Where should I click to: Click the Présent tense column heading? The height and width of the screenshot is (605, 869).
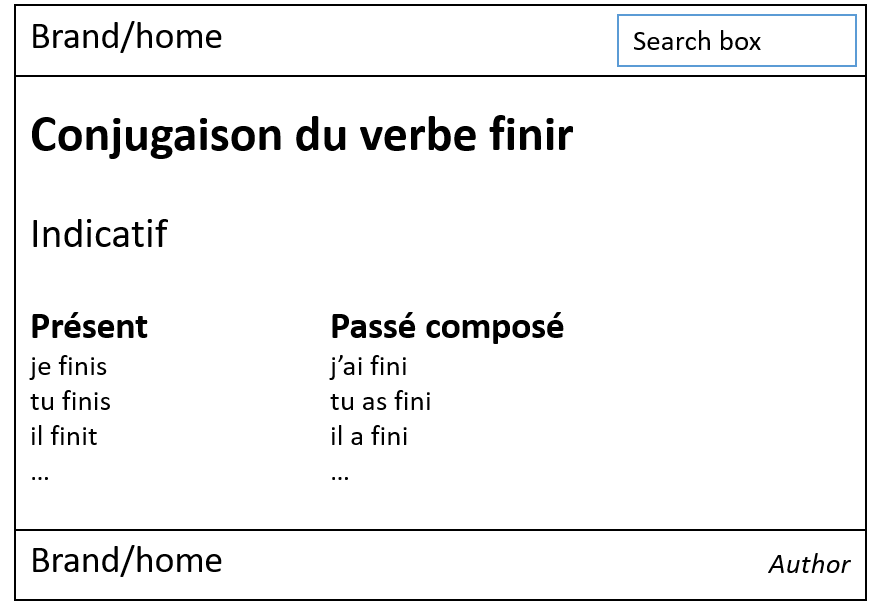[x=89, y=327]
